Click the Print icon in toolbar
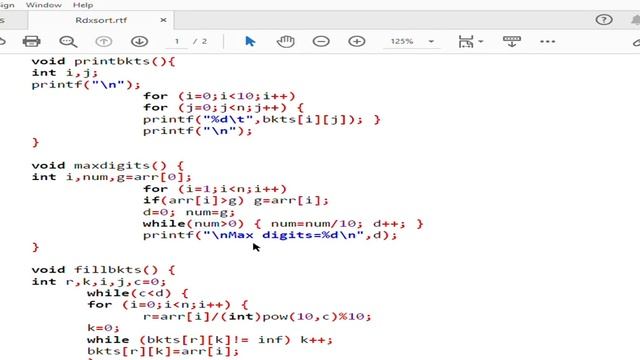The height and width of the screenshot is (360, 640). coord(31,41)
